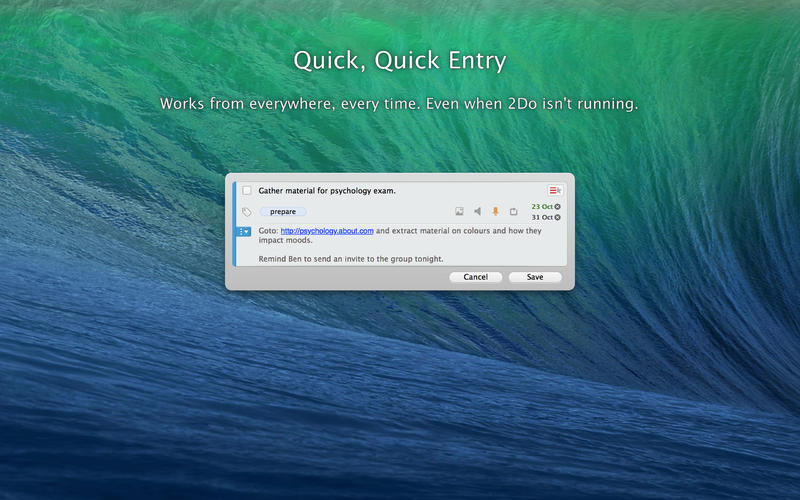Click the notes text 'extract material on colours'
The image size is (800, 500).
(445, 231)
